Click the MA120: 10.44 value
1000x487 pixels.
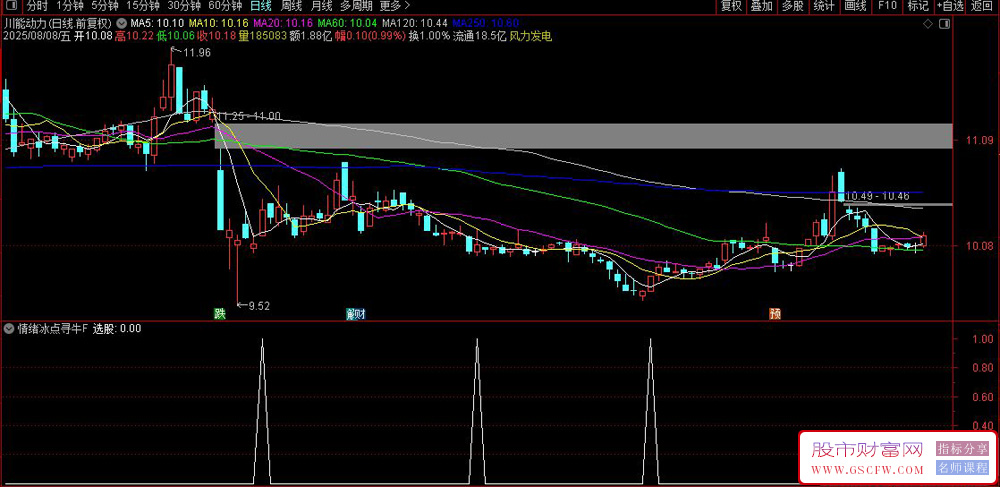tap(414, 24)
